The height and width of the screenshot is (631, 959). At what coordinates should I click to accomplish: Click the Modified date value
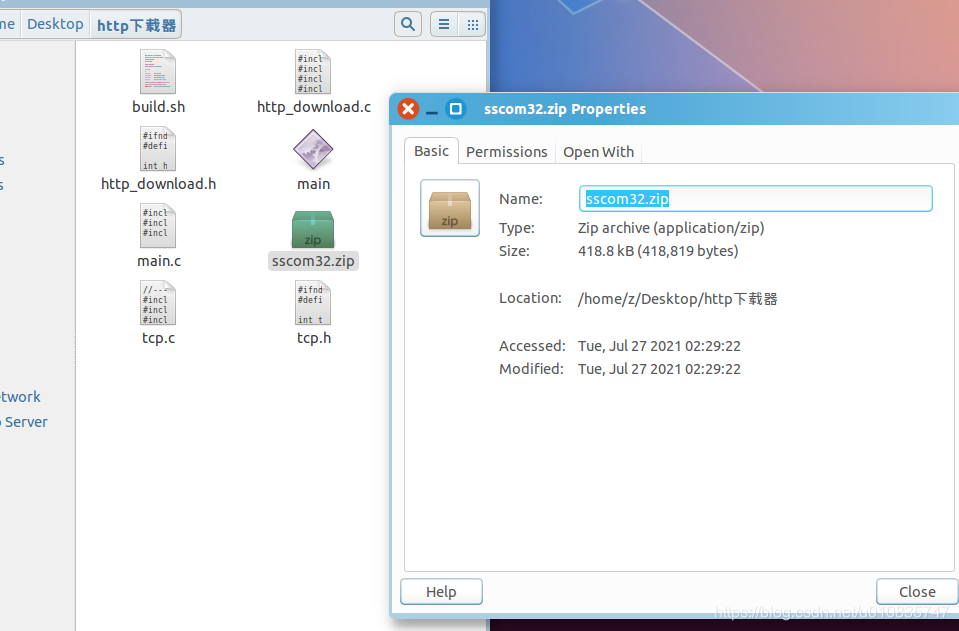tap(659, 369)
